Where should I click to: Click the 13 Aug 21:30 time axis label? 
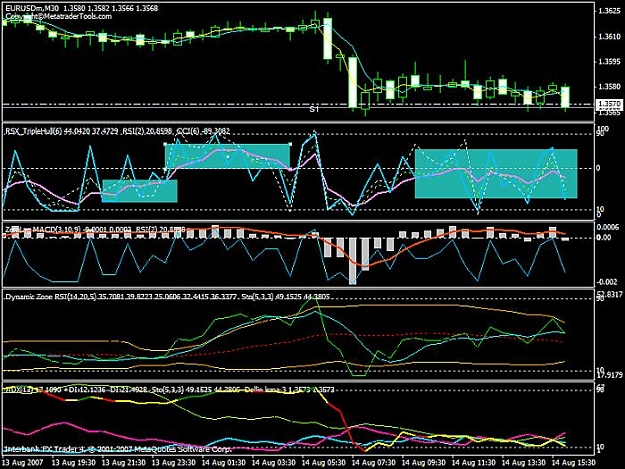click(x=124, y=463)
